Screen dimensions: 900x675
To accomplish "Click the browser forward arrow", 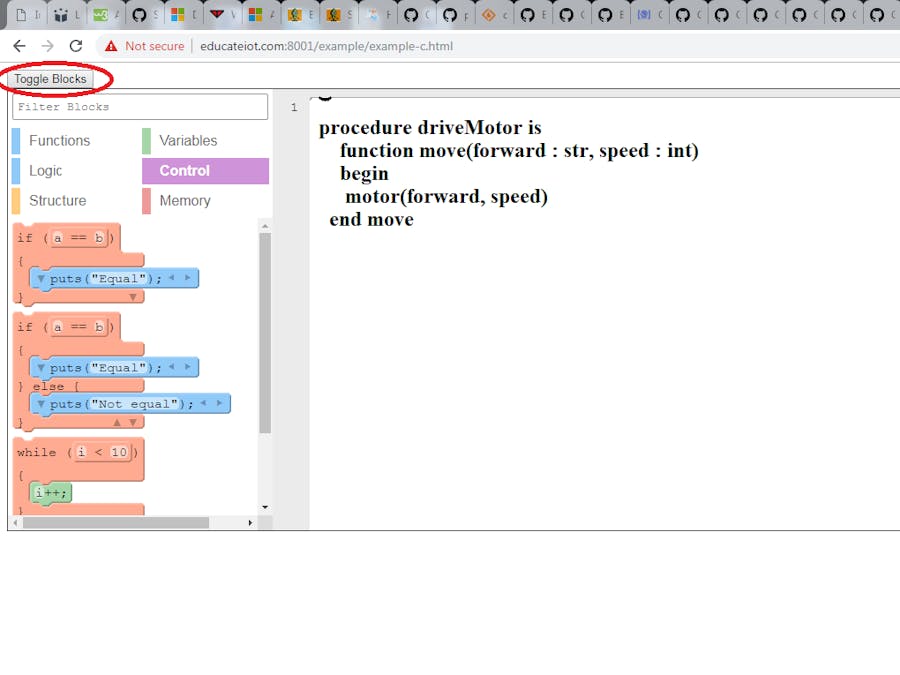I will (x=47, y=46).
